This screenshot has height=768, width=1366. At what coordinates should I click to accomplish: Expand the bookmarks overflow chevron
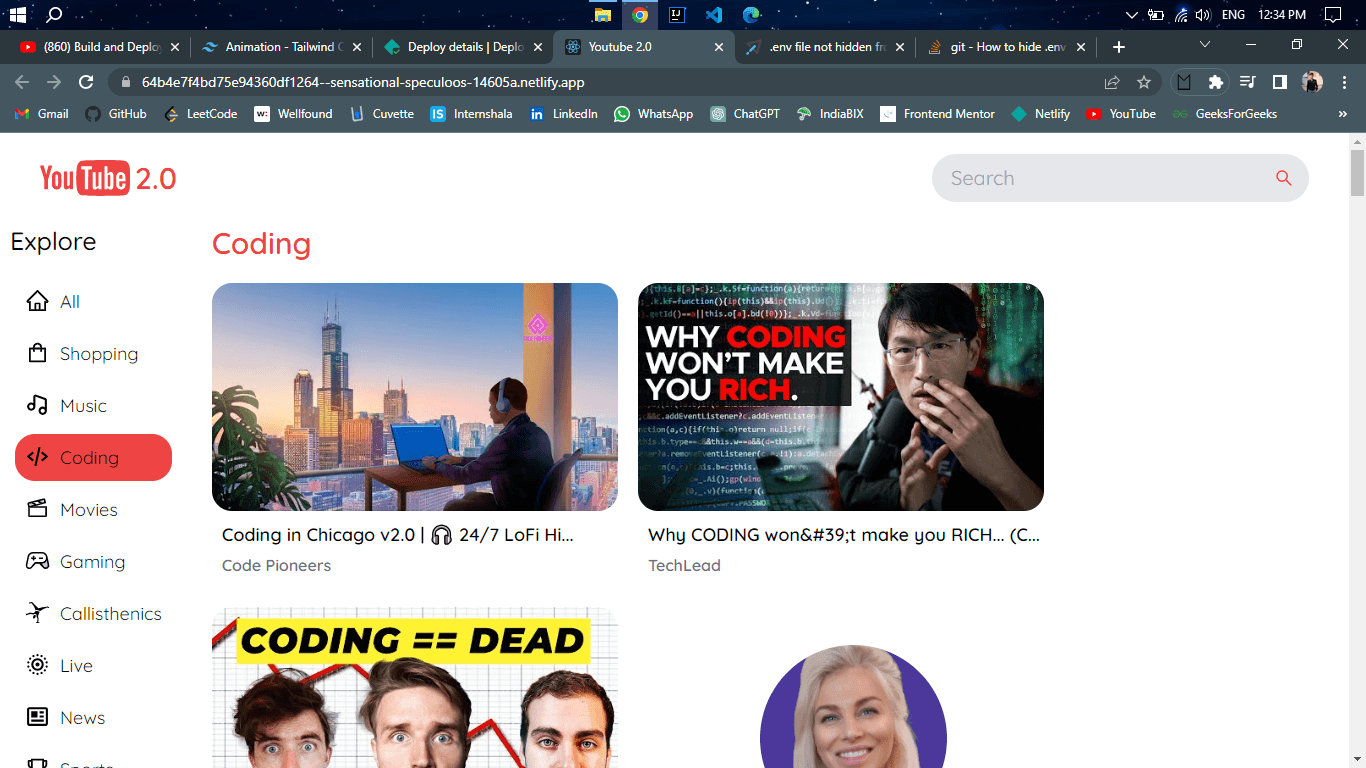[x=1342, y=114]
